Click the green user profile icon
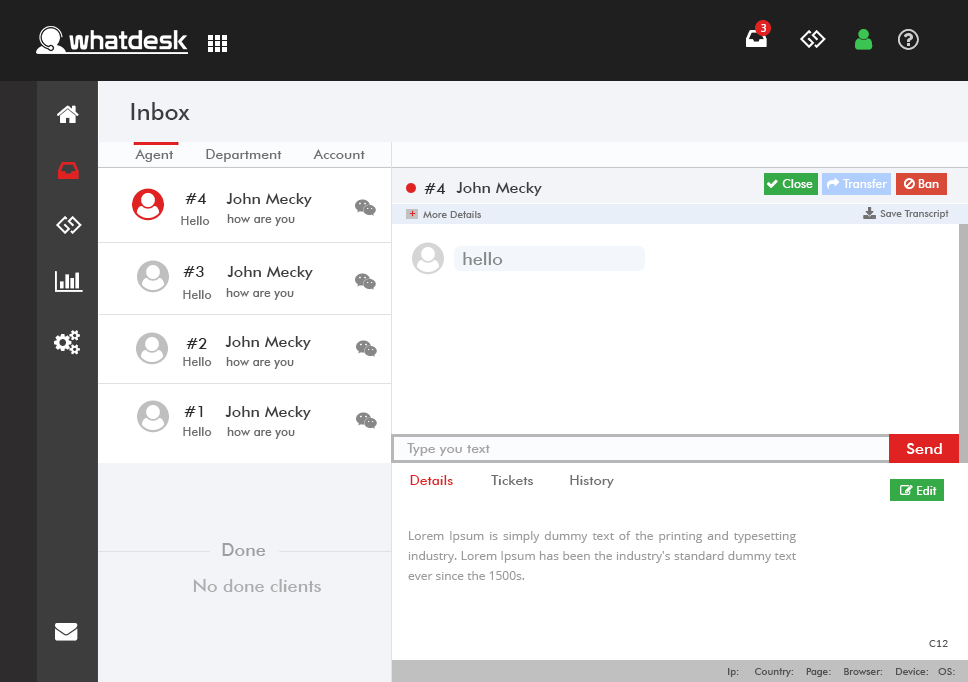 [x=863, y=40]
